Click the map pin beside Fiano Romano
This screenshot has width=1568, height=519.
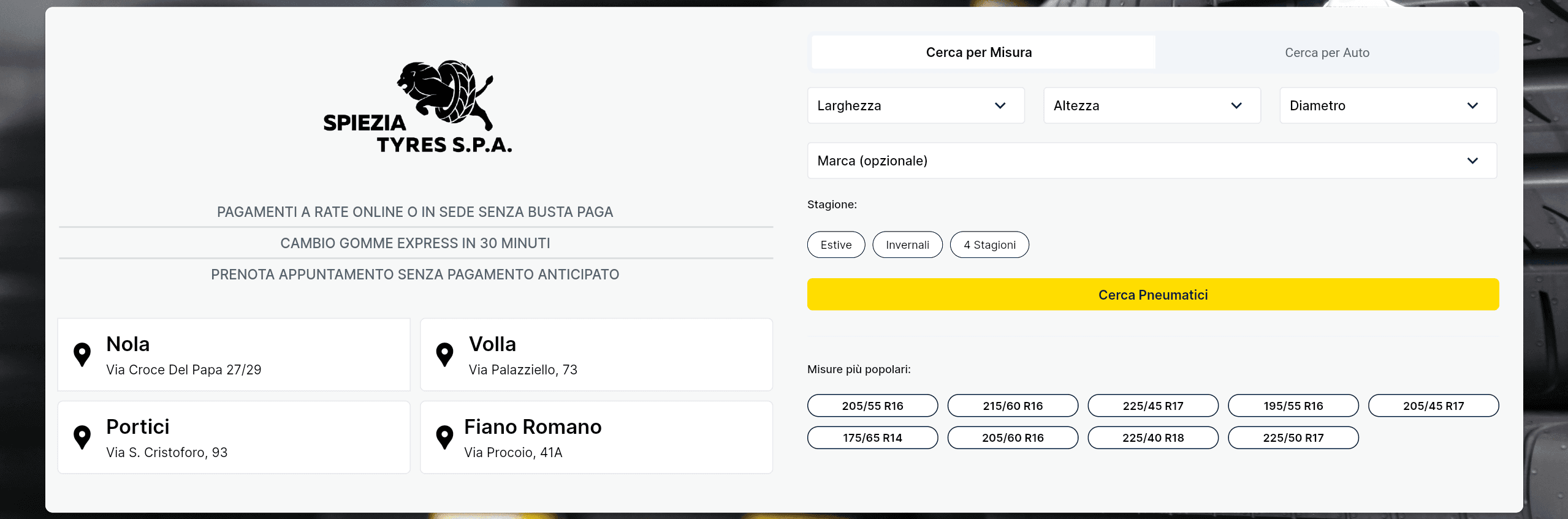coord(444,438)
